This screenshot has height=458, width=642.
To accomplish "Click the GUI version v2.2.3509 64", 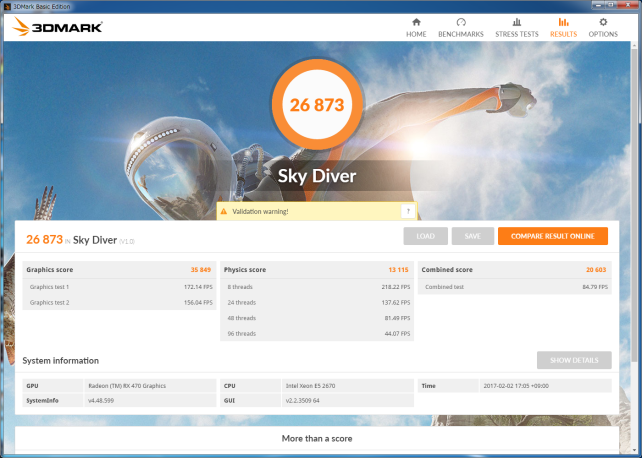I will 303,400.
